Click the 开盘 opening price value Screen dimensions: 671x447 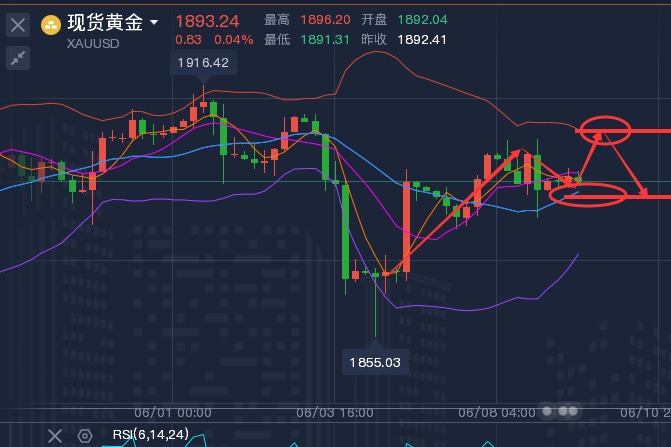(x=421, y=20)
